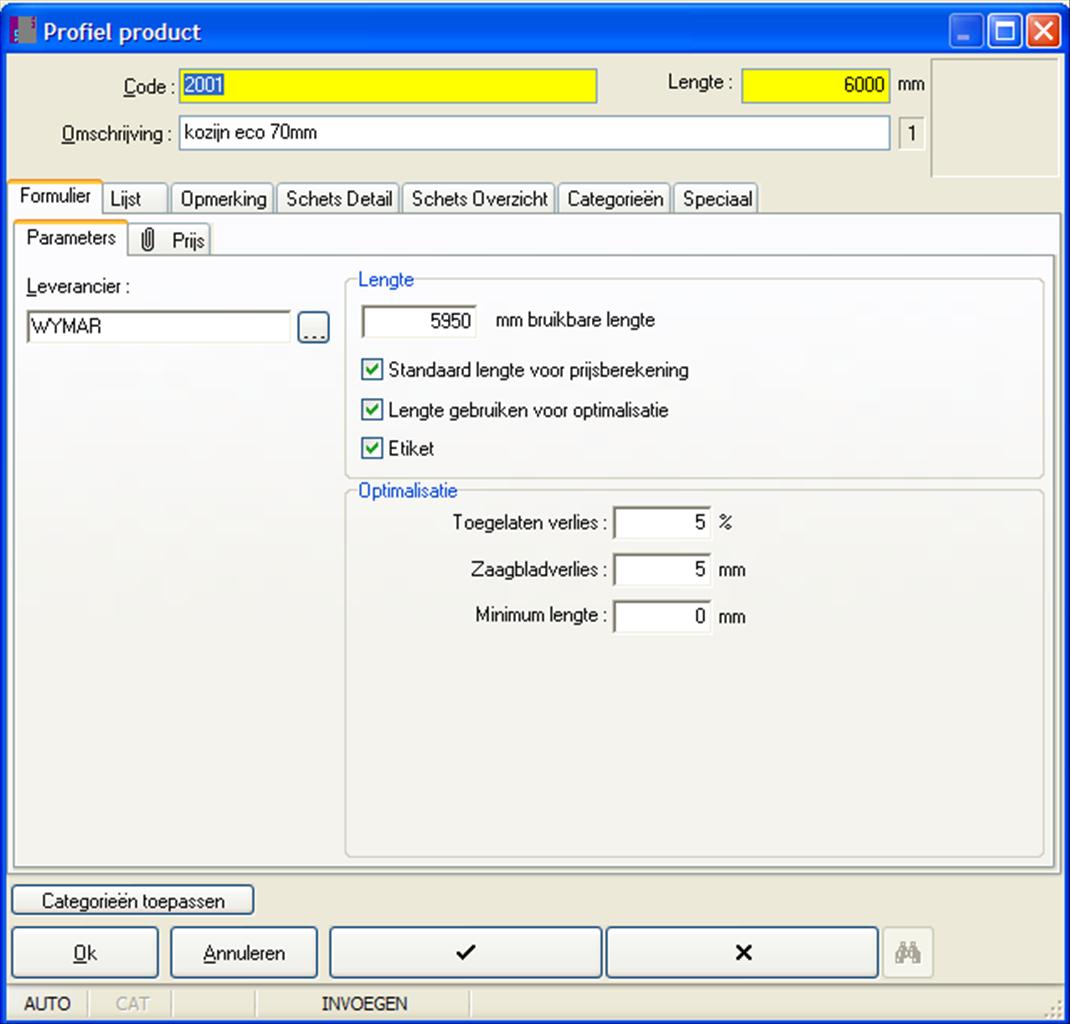Screen dimensions: 1070x1024
Task: Click AUTO in the status bar
Action: (47, 1004)
